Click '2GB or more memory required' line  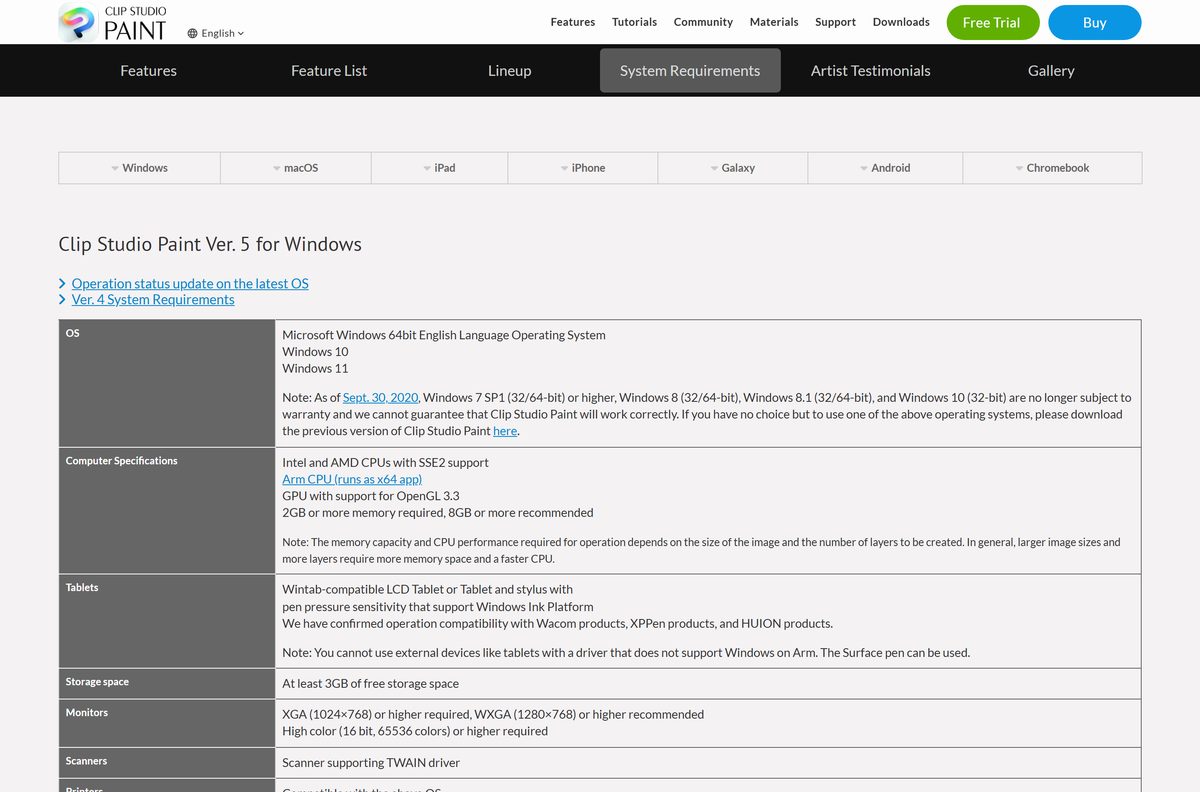(437, 513)
